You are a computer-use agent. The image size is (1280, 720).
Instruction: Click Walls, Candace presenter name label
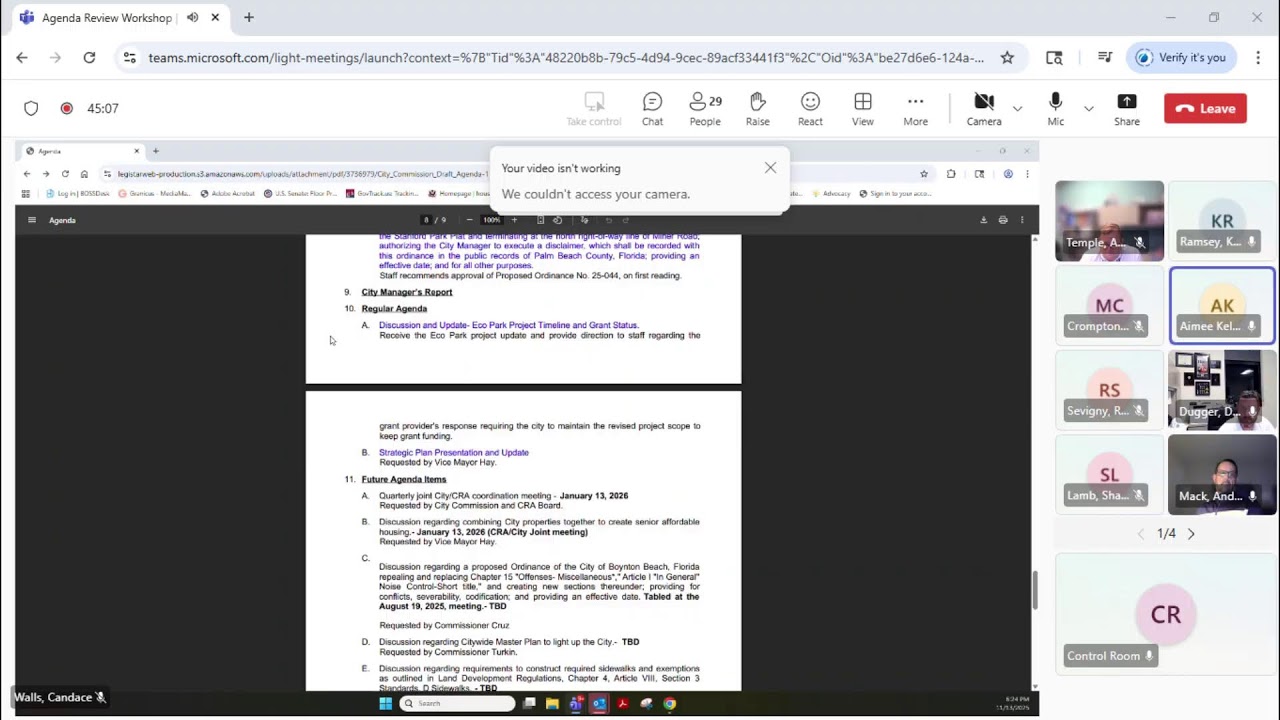click(x=60, y=697)
